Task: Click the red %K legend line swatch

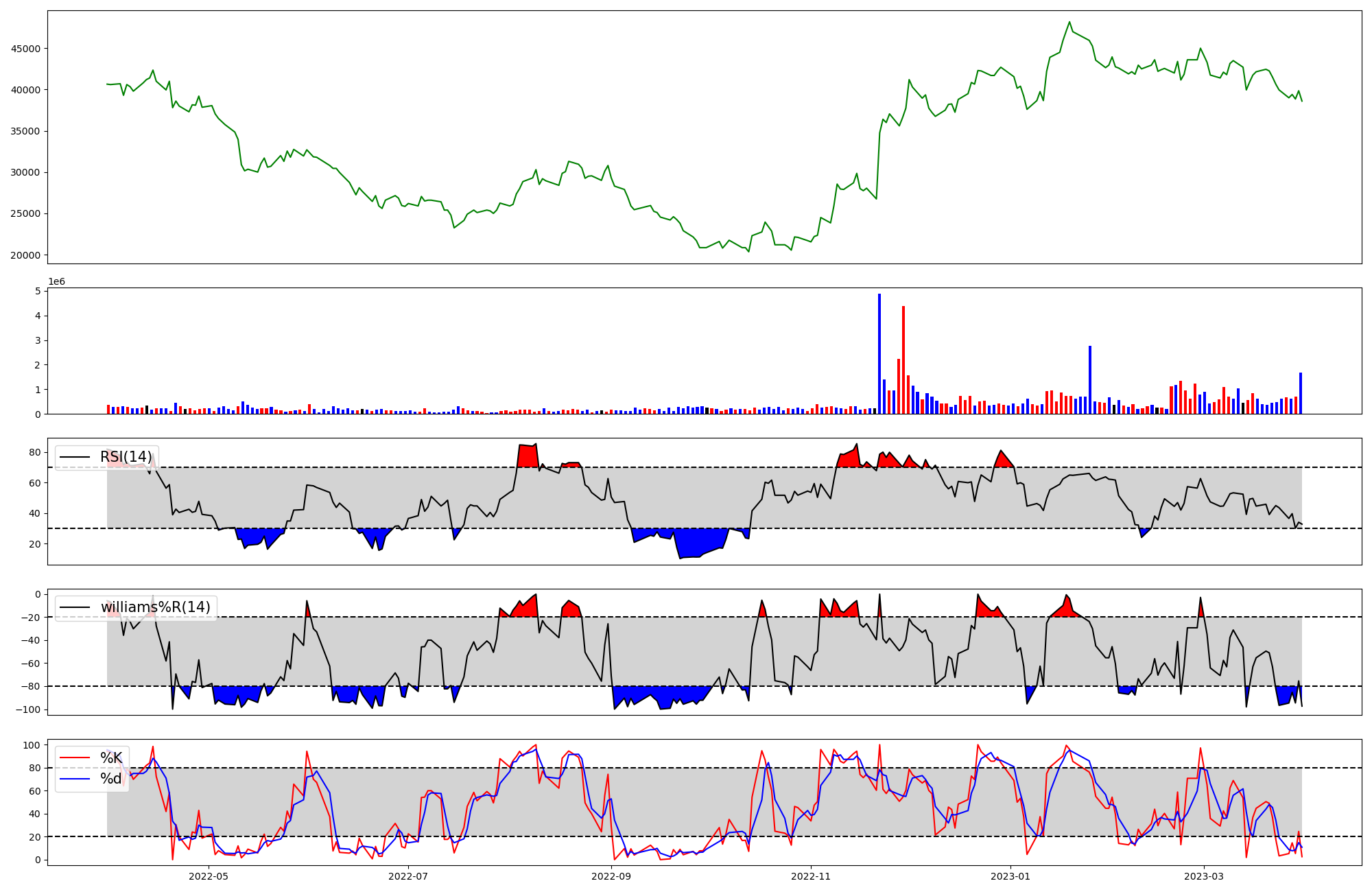Action: tap(75, 758)
